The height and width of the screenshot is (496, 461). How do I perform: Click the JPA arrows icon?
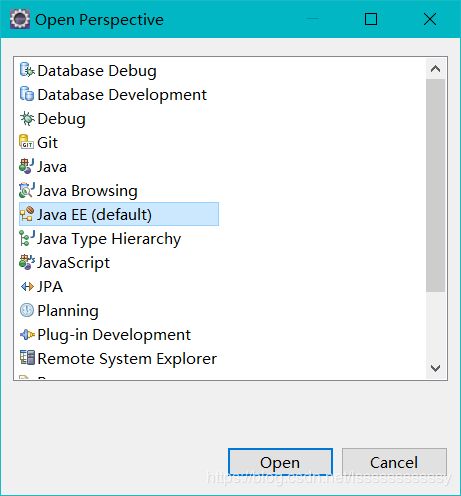27,286
